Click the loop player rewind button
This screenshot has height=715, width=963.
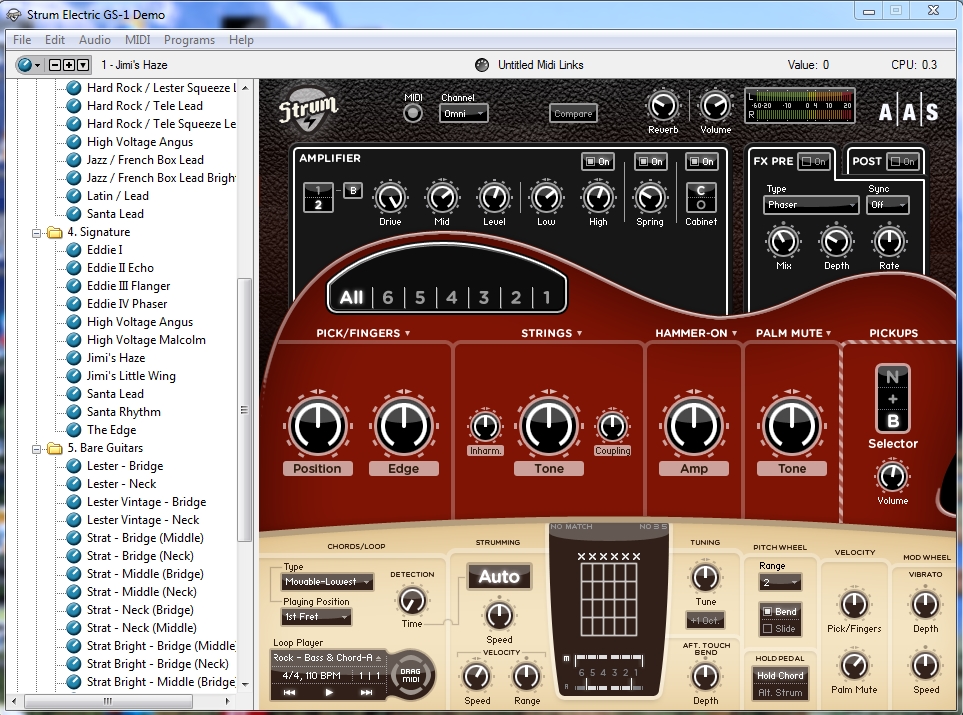point(289,692)
